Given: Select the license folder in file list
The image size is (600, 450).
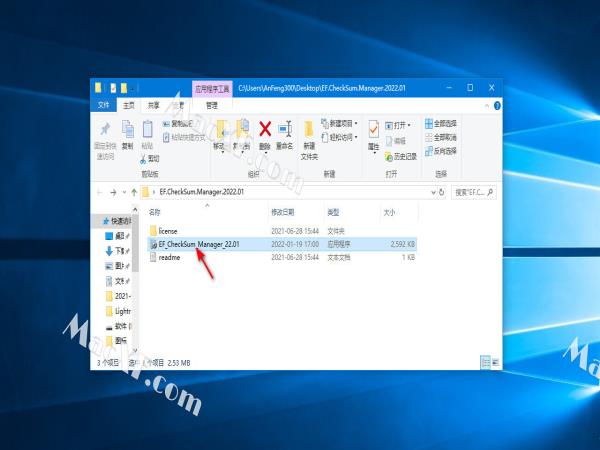Looking at the screenshot, I should pyautogui.click(x=167, y=230).
